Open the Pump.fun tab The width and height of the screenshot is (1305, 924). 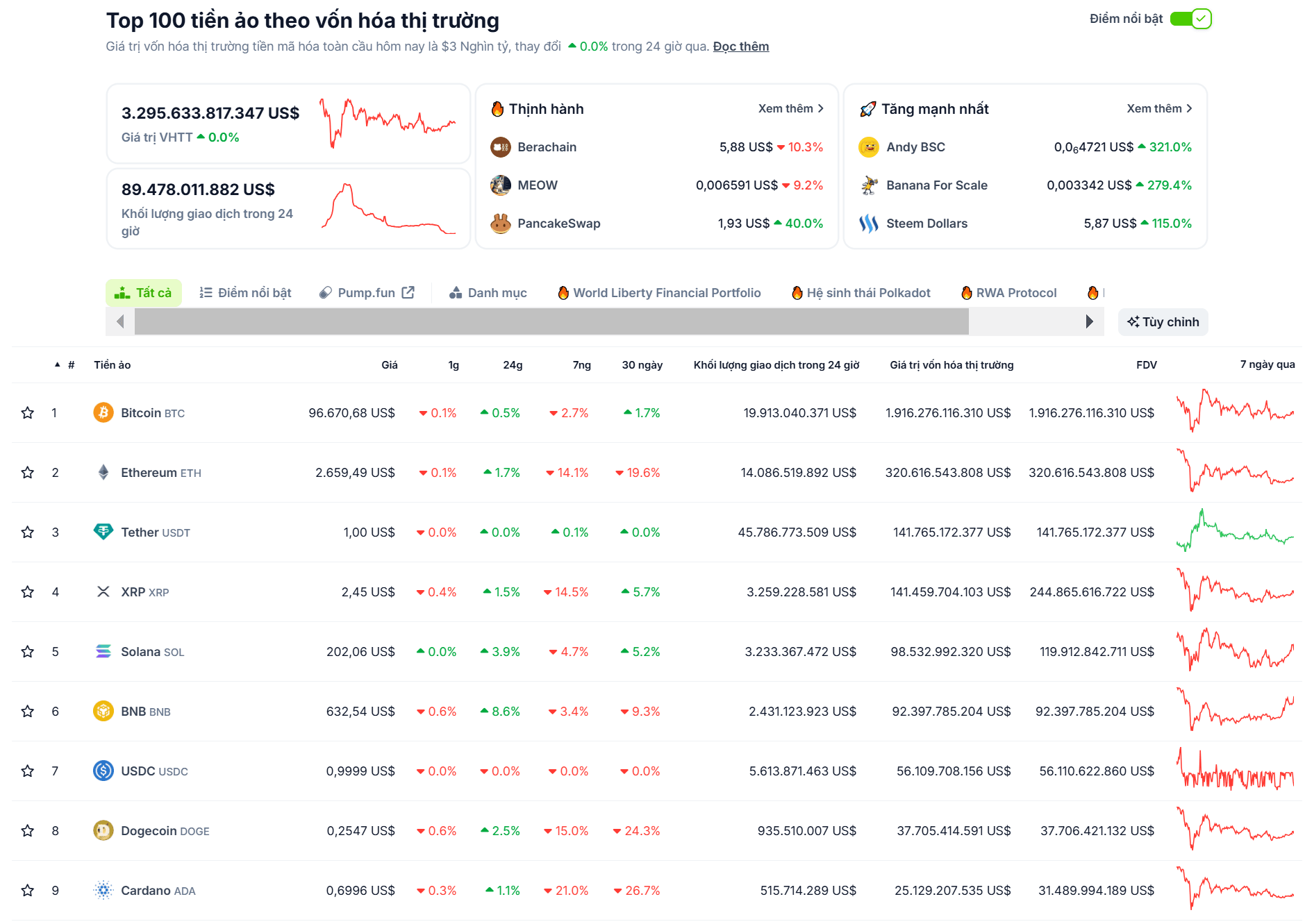tap(367, 293)
